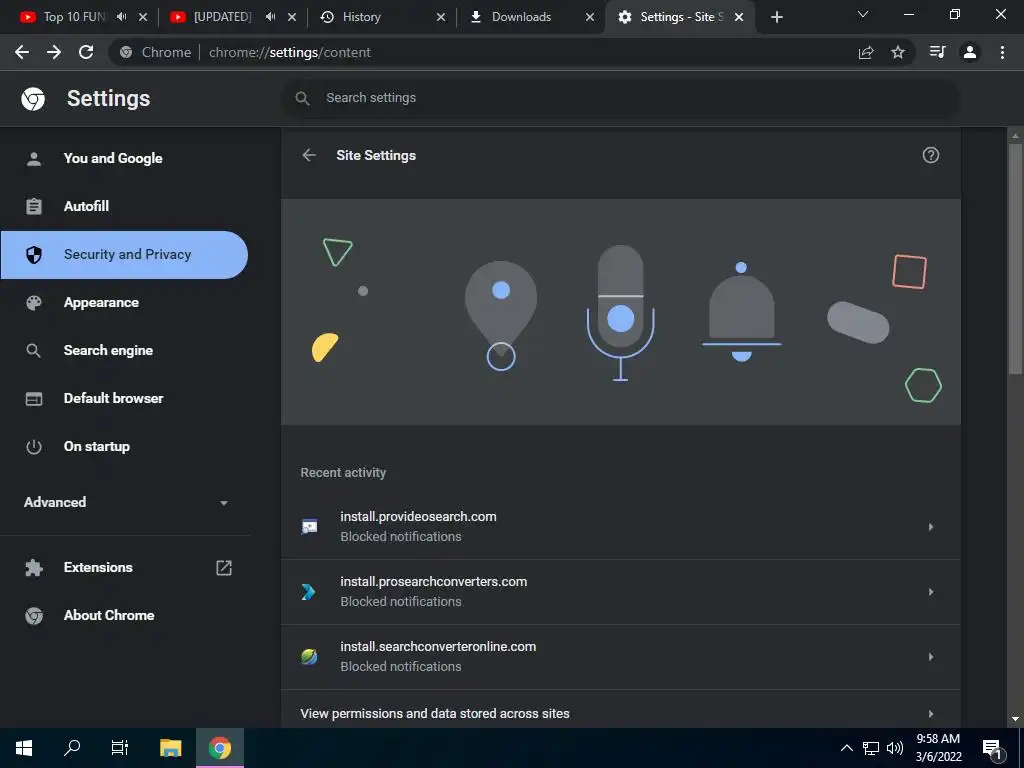
Task: Reload the settings page
Action: [x=86, y=52]
